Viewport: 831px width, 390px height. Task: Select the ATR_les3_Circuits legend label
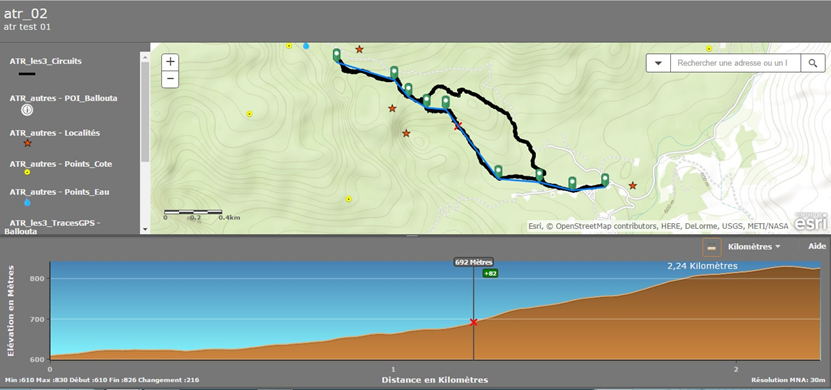click(46, 61)
